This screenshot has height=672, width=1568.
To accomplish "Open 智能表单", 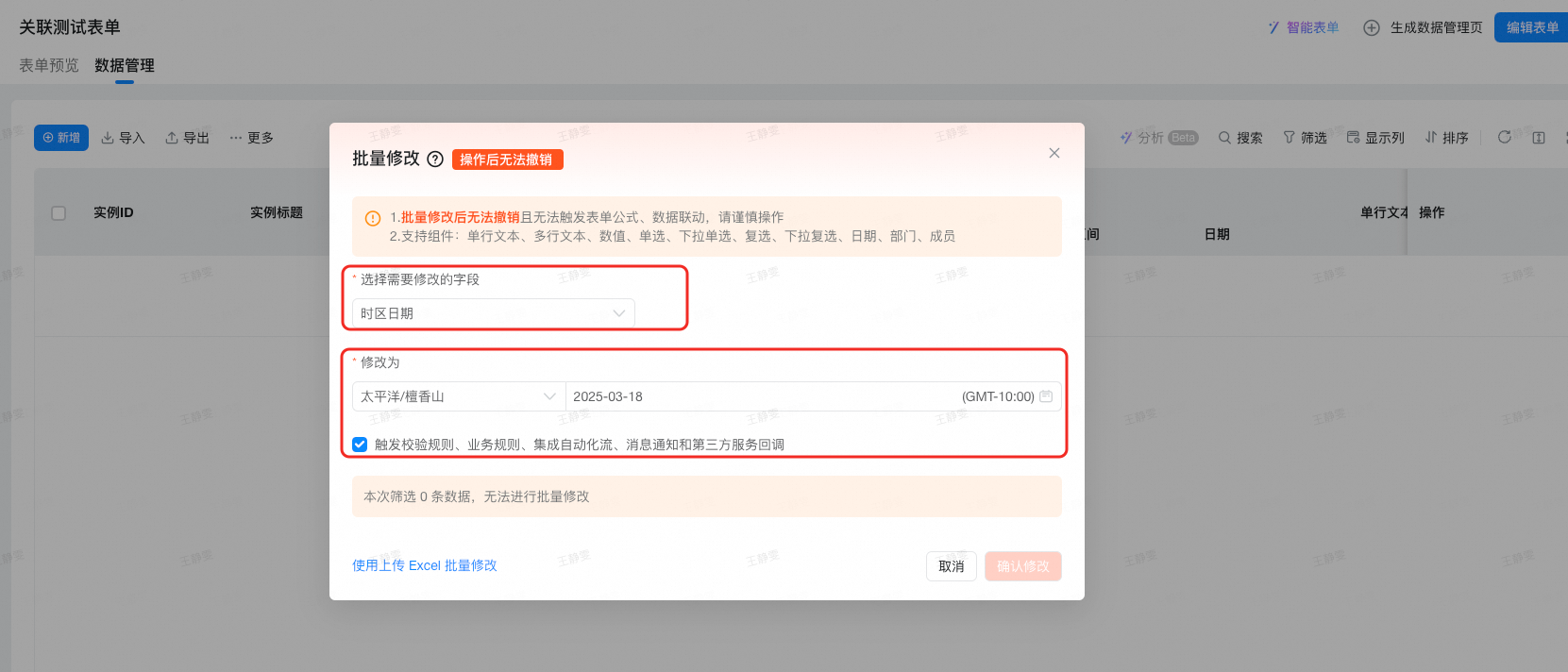I will pyautogui.click(x=1303, y=27).
